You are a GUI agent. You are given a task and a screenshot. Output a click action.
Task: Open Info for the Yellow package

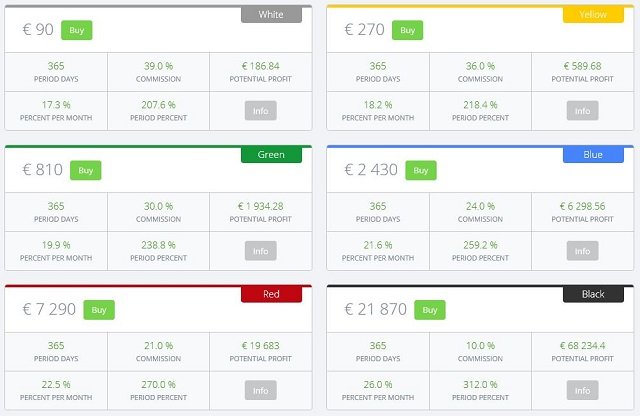coord(582,111)
